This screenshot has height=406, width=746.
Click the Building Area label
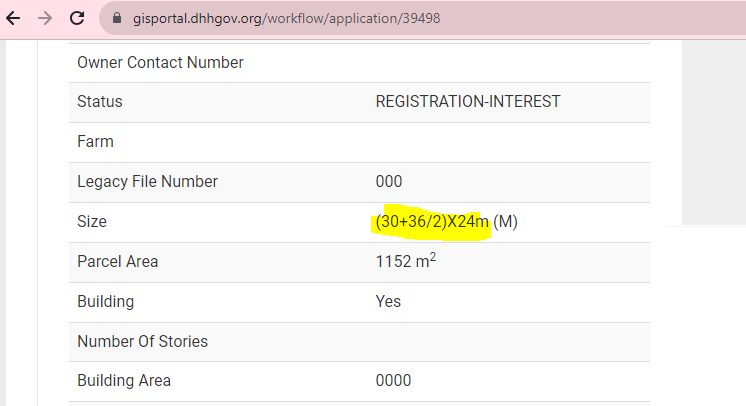124,380
